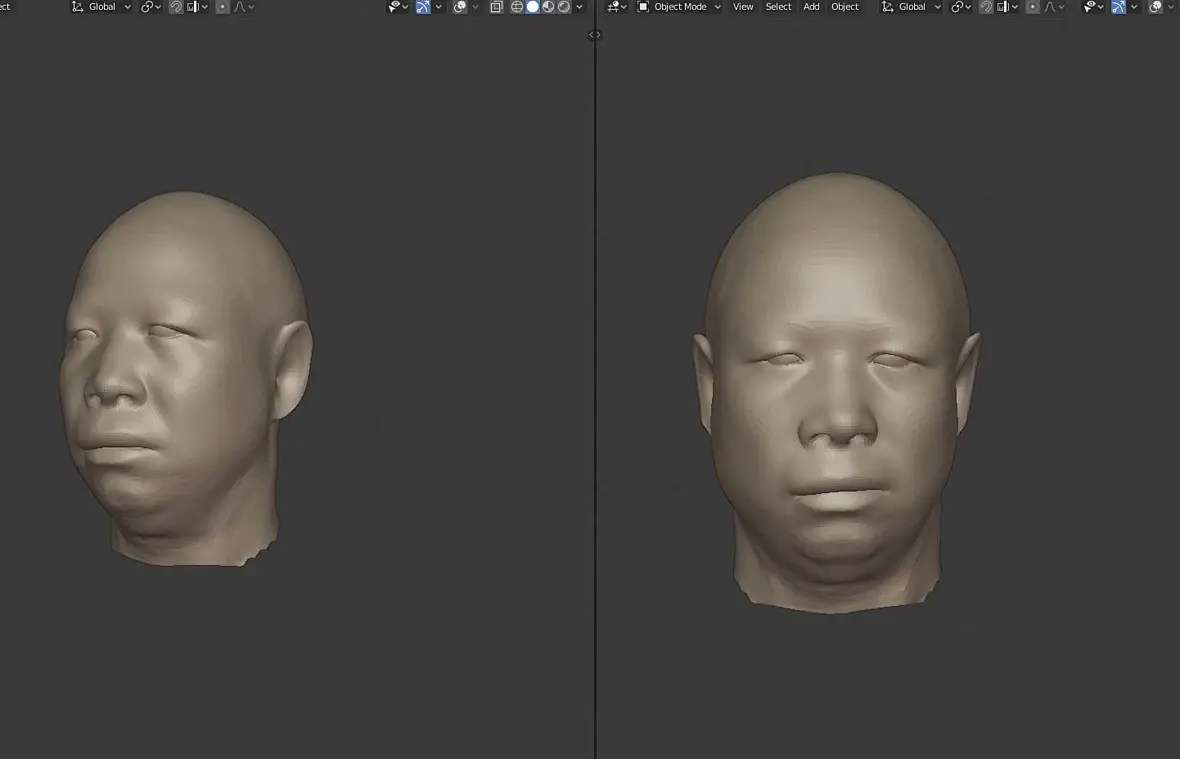Viewport: 1180px width, 759px height.
Task: Open viewport object visibility menu in right viewport
Action: (x=1094, y=7)
